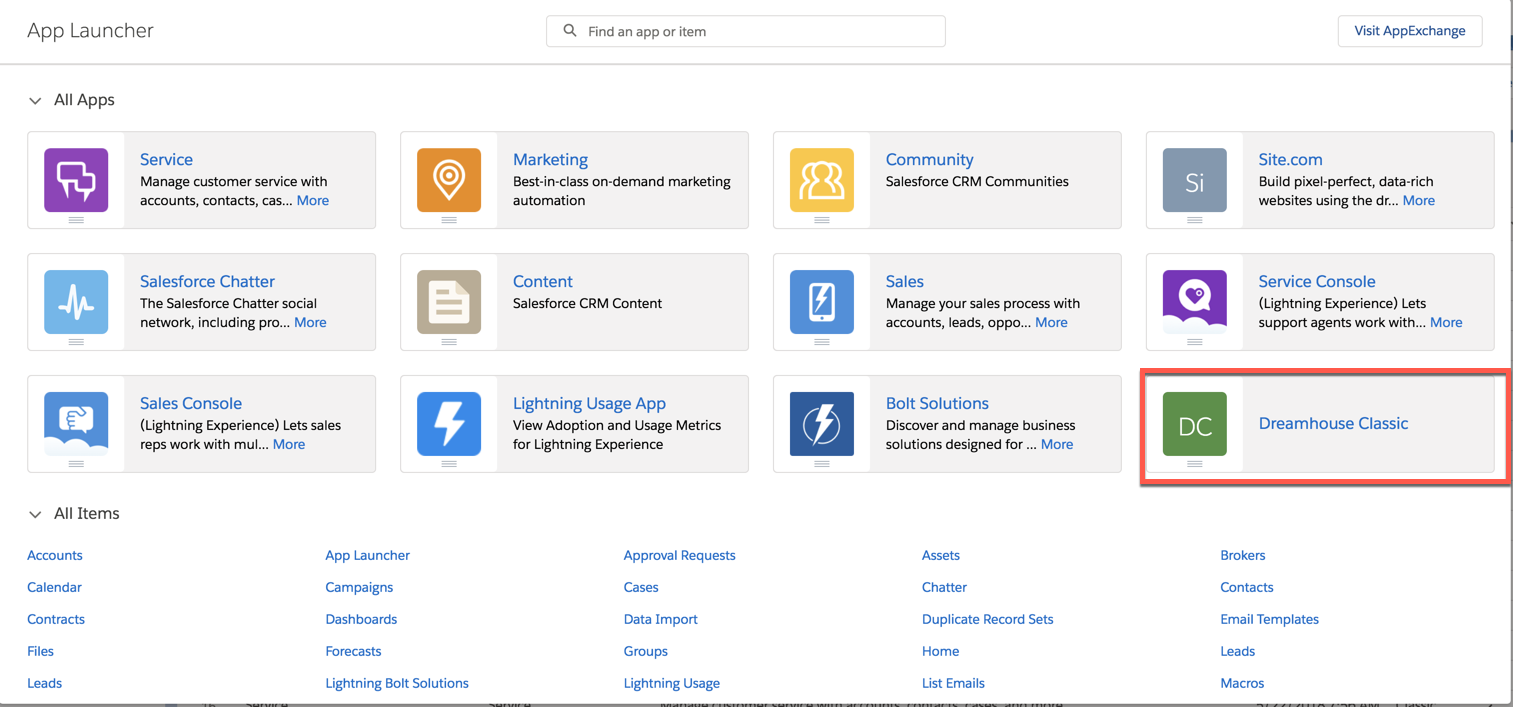1513x707 pixels.
Task: Click the drag handle under Dreamhouse Classic icon
Action: pos(1195,464)
